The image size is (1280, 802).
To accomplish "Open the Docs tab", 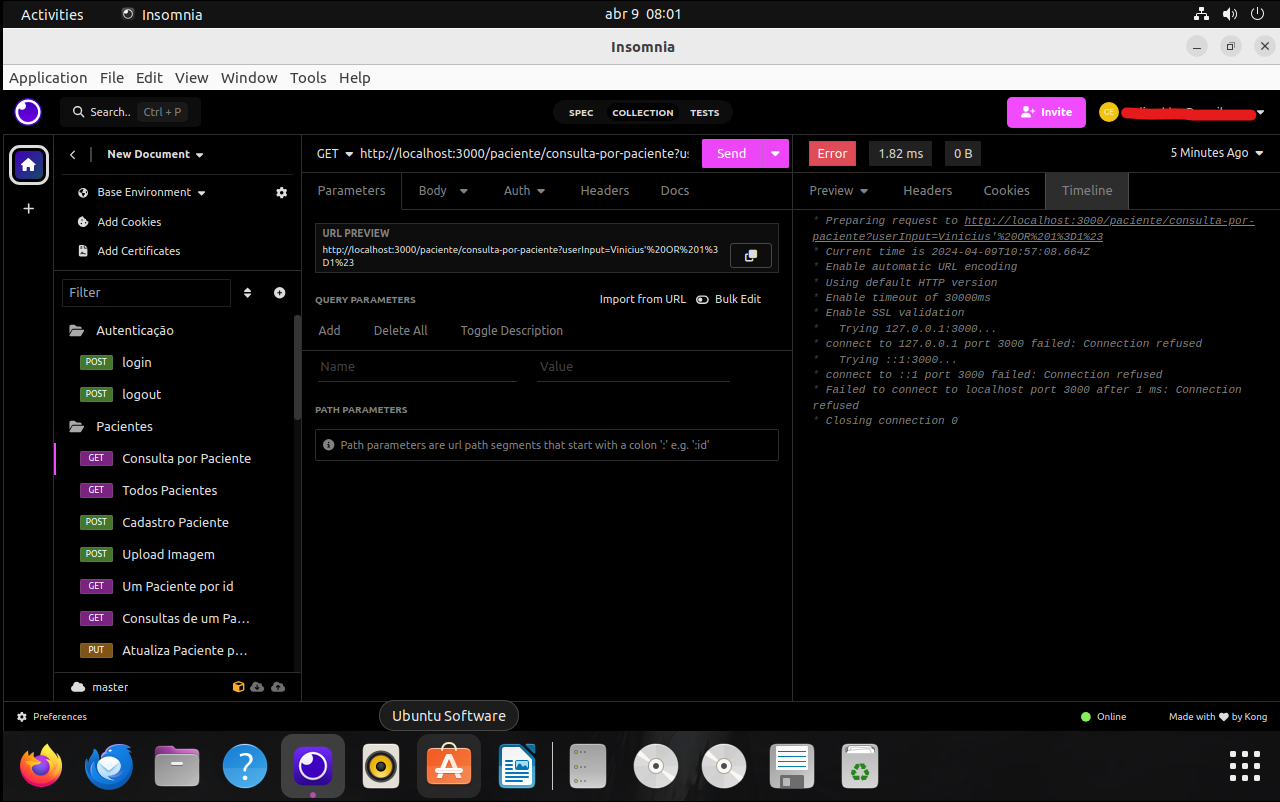I will [675, 190].
